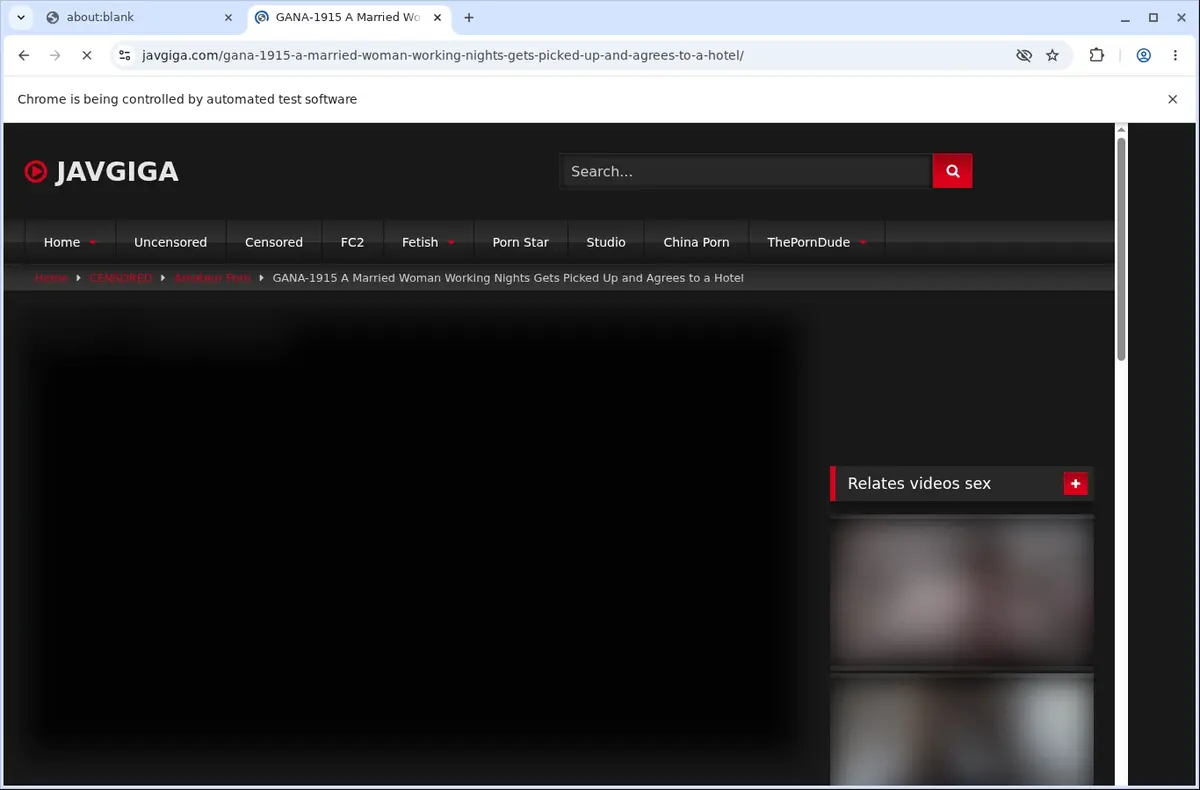Click the Search input field

tap(746, 171)
